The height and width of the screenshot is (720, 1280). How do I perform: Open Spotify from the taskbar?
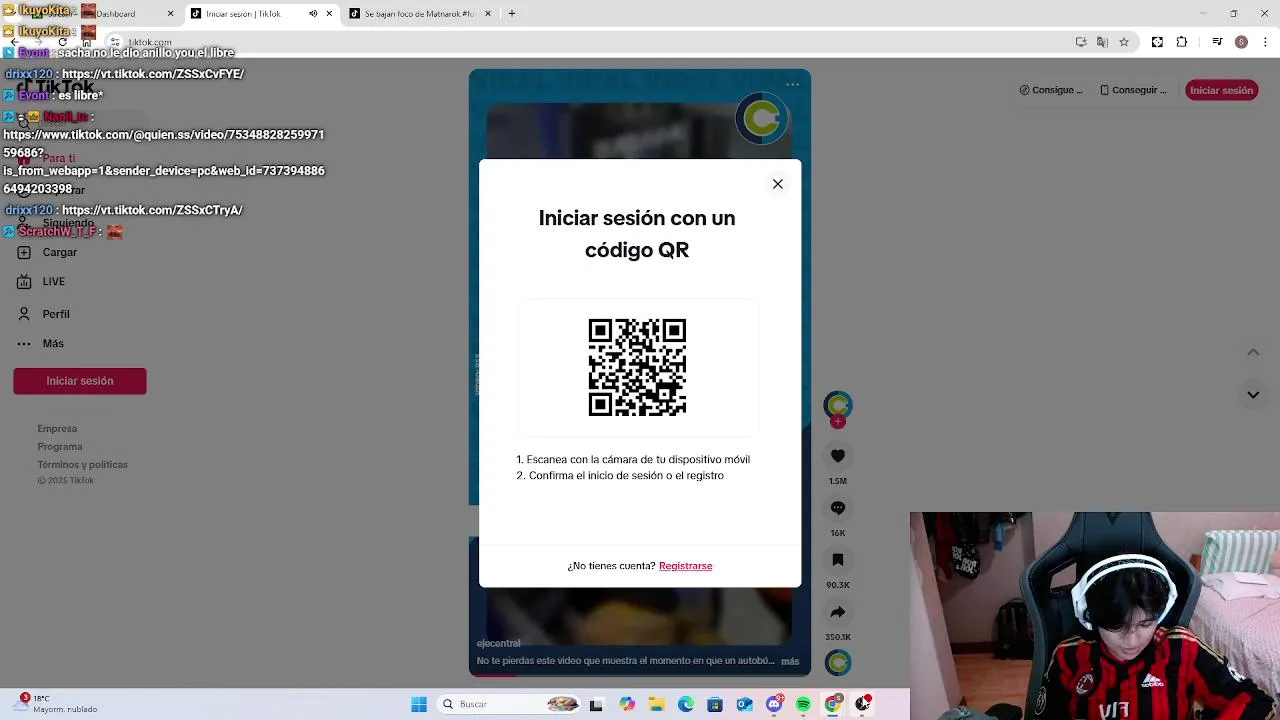pos(803,704)
